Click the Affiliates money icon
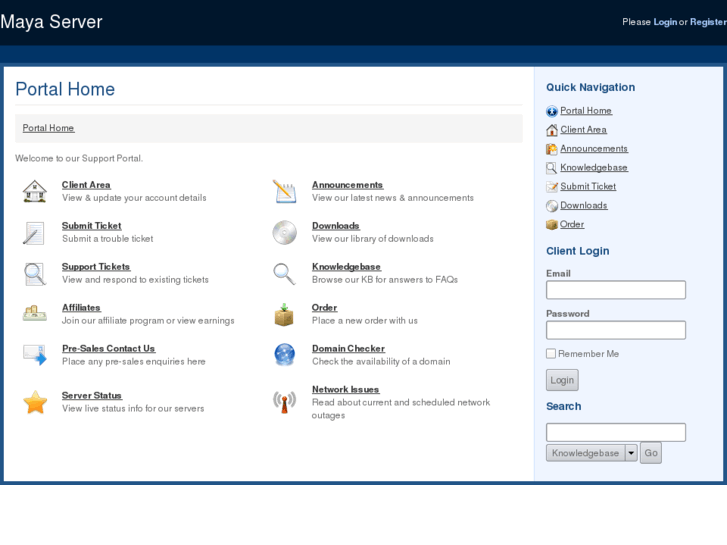This screenshot has height=545, width=727. 35,313
